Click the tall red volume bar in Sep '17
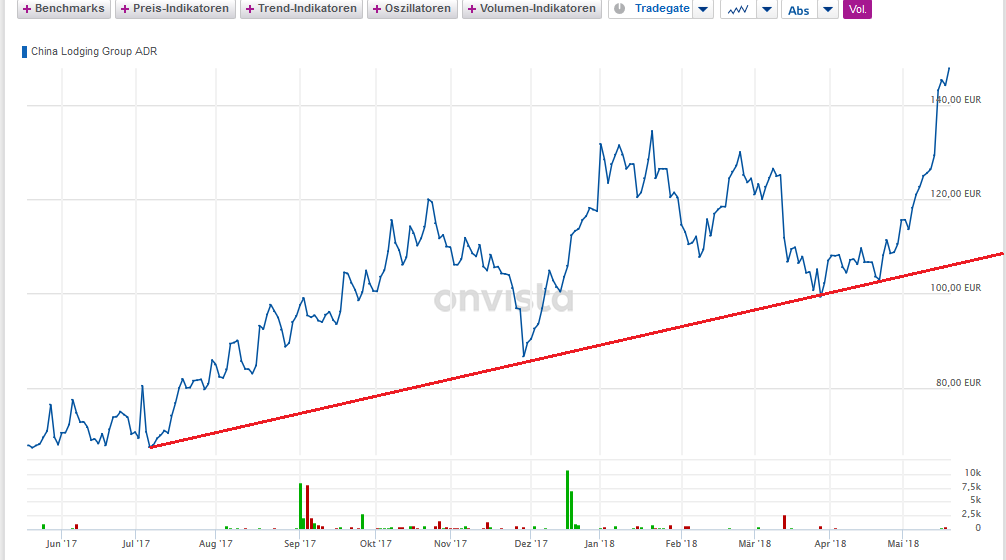The height and width of the screenshot is (560, 1006). (307, 506)
